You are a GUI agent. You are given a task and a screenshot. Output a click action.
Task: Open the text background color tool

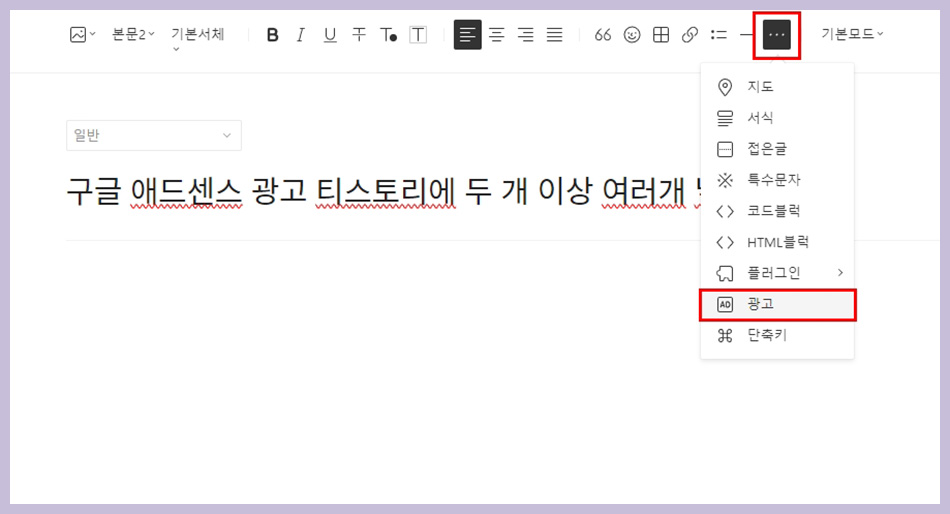(418, 35)
